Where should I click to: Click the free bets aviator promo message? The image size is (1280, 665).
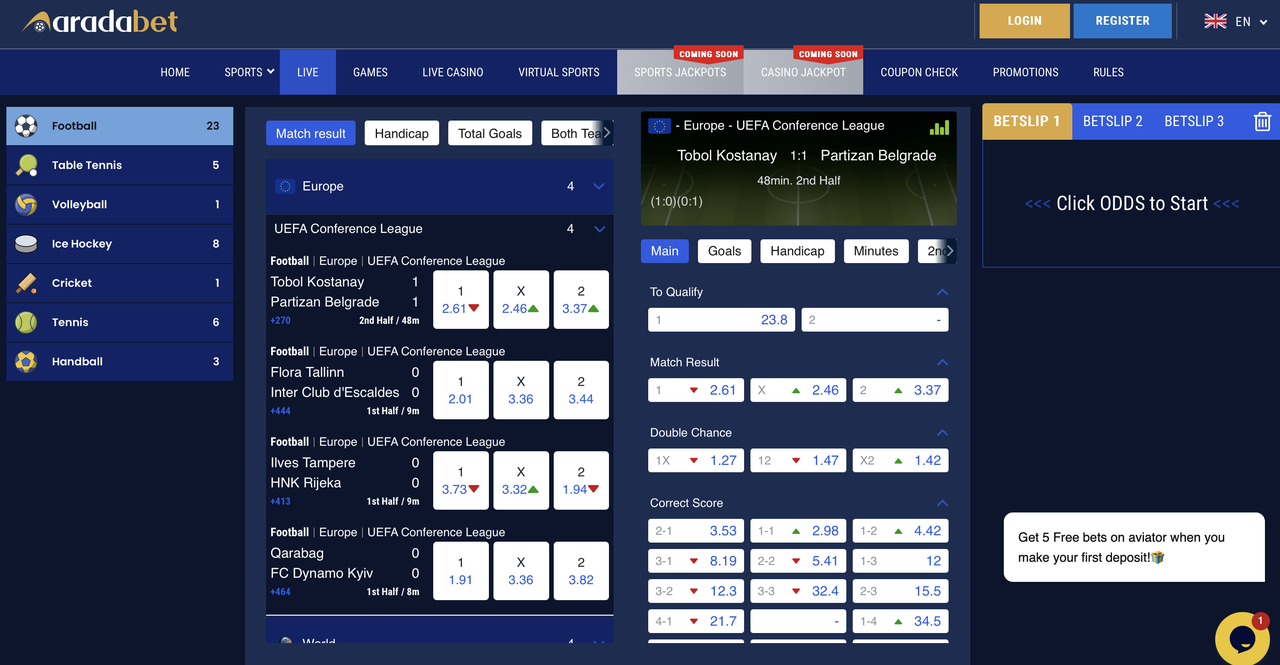1134,547
